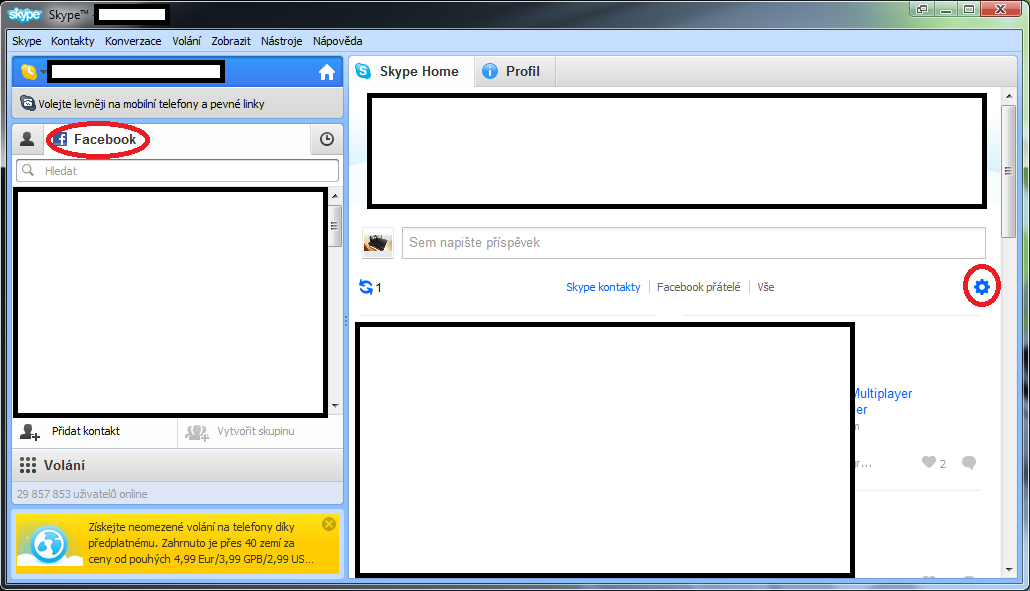
Task: Click the Skype Home tab S icon
Action: pos(363,71)
